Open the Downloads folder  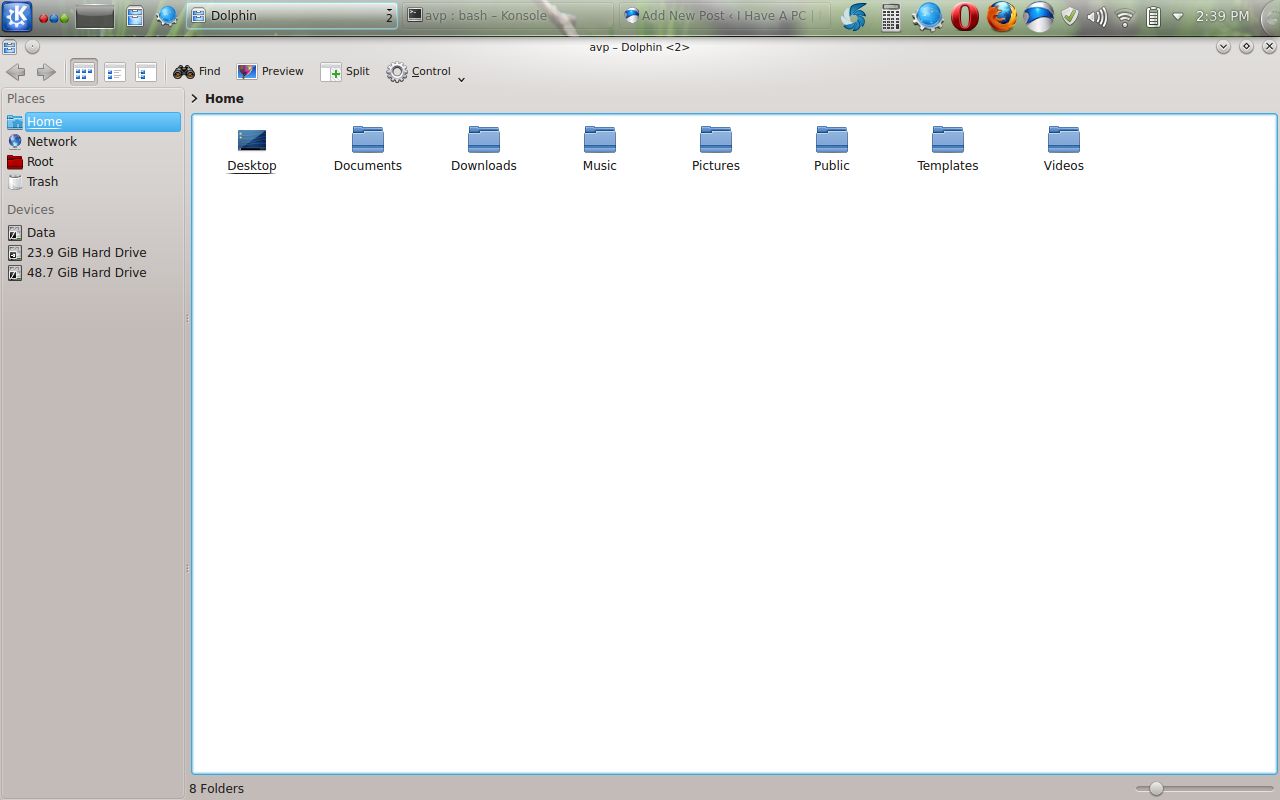(484, 150)
